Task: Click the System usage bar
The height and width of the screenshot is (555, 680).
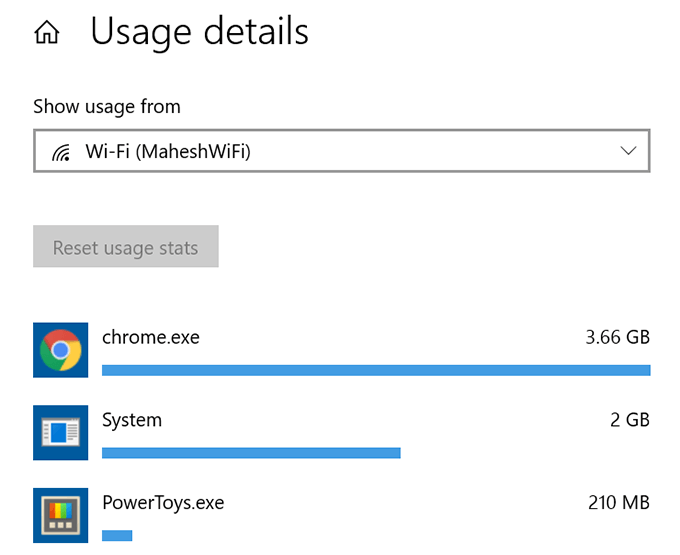Action: click(x=251, y=453)
